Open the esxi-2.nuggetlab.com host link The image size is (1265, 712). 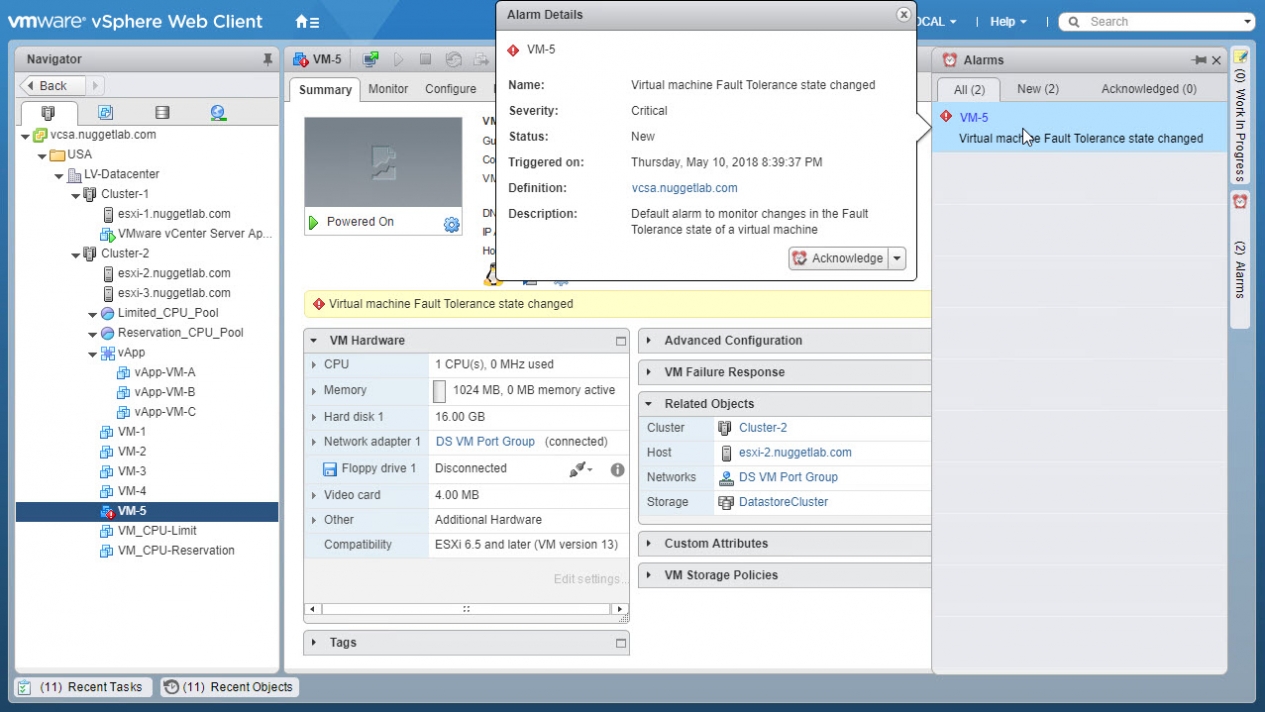click(x=794, y=453)
